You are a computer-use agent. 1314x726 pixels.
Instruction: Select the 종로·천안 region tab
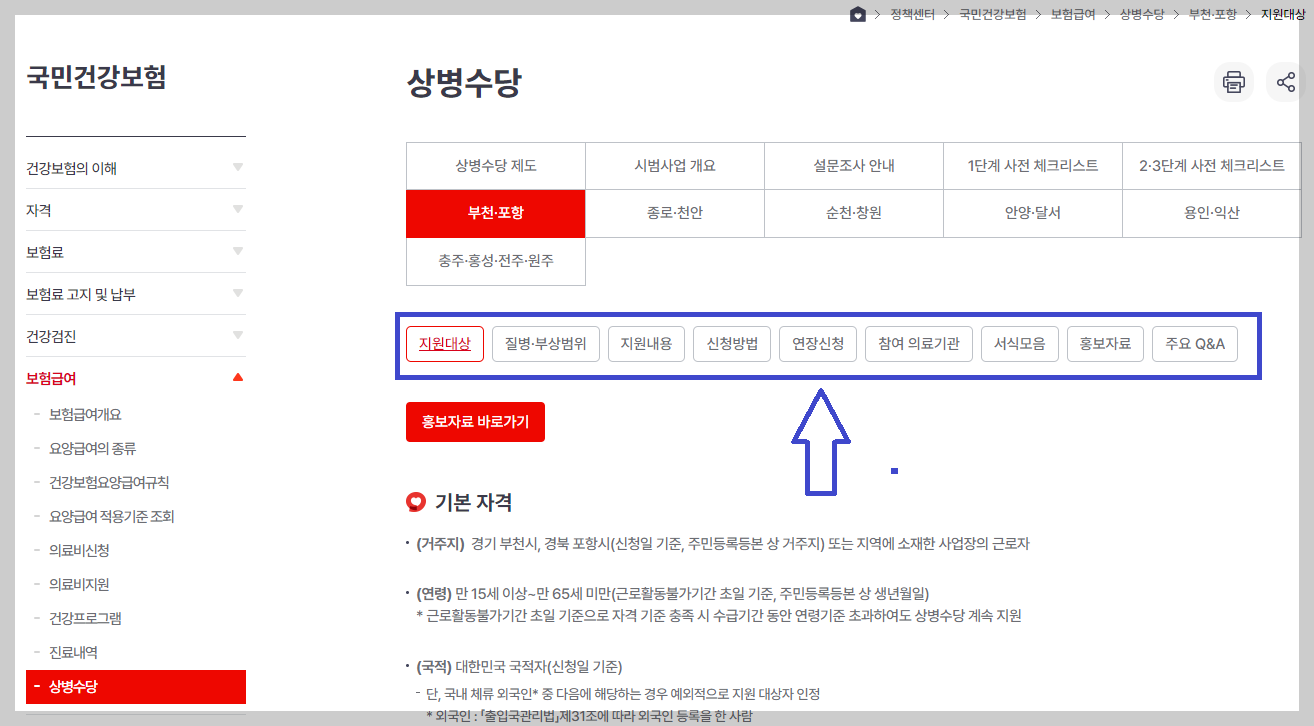pyautogui.click(x=674, y=213)
